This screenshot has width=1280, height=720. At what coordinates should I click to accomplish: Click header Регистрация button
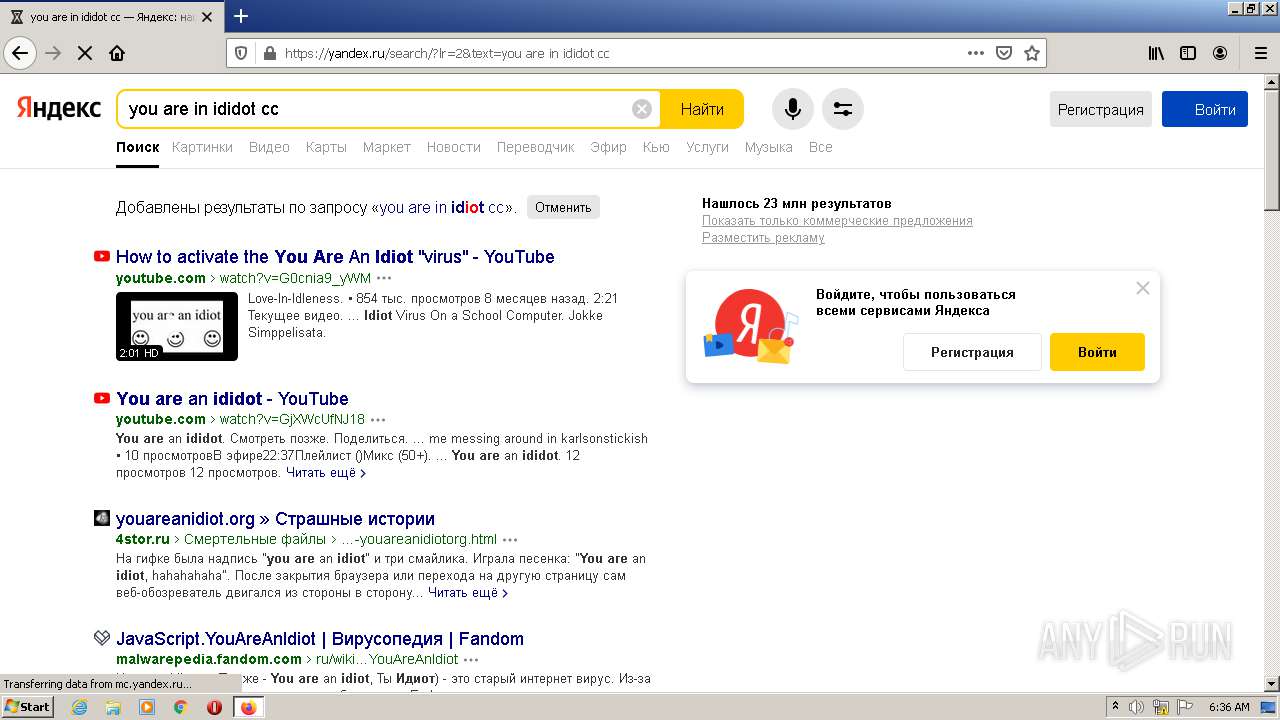click(x=1101, y=109)
